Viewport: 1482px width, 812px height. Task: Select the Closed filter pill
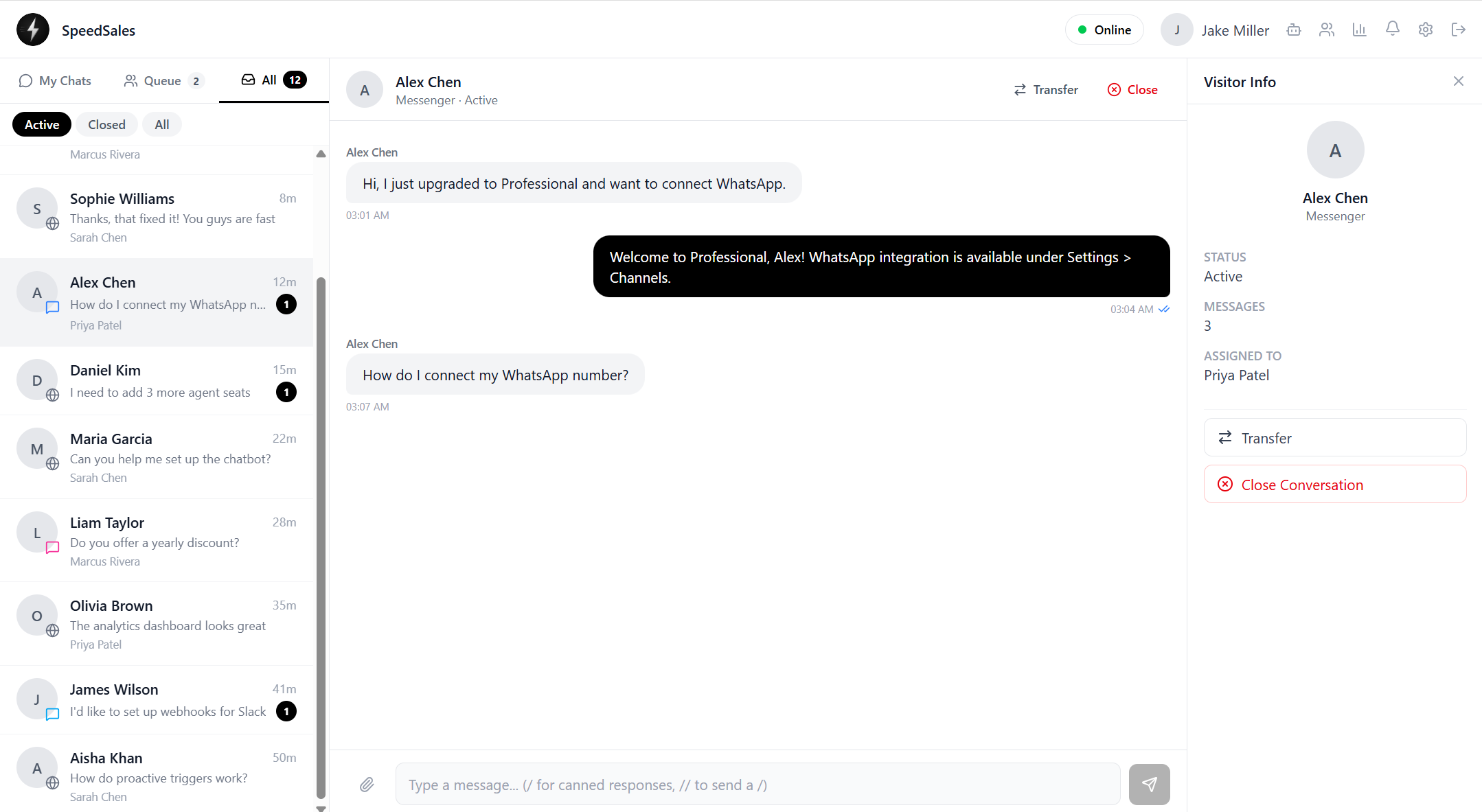tap(106, 124)
